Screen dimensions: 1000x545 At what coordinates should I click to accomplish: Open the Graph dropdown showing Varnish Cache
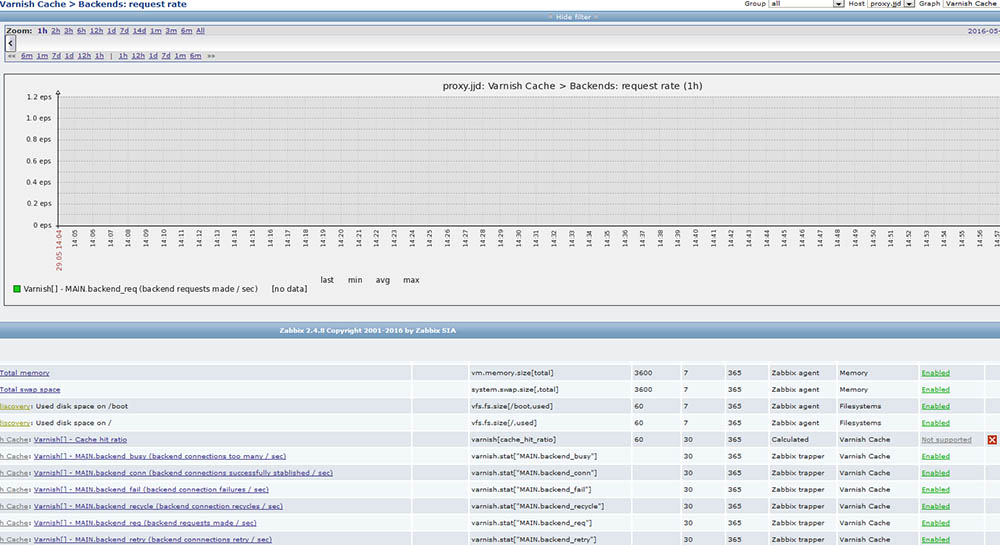tap(971, 4)
